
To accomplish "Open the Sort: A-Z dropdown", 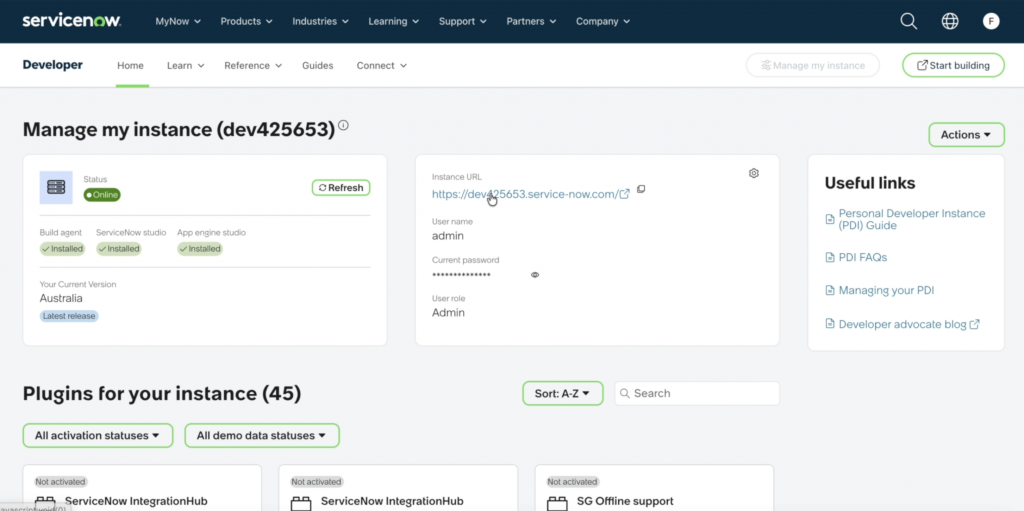I will pyautogui.click(x=562, y=393).
